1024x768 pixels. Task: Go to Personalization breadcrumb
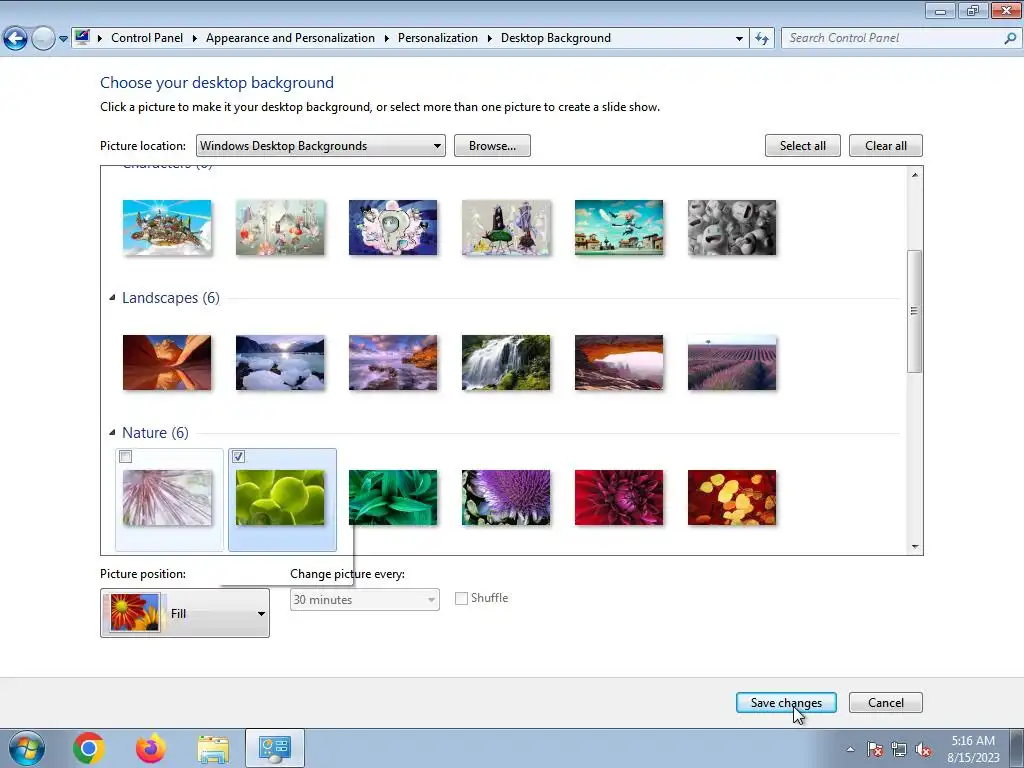click(x=438, y=38)
